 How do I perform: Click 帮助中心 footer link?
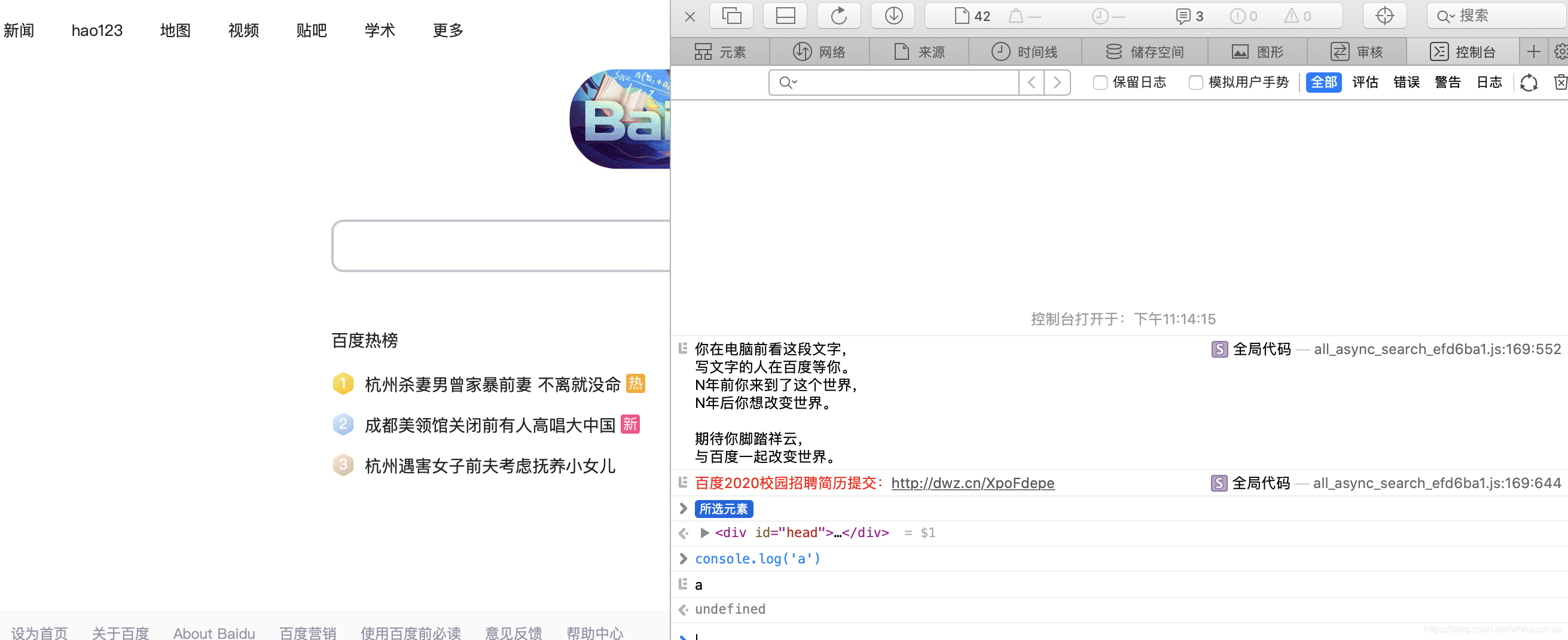click(594, 633)
